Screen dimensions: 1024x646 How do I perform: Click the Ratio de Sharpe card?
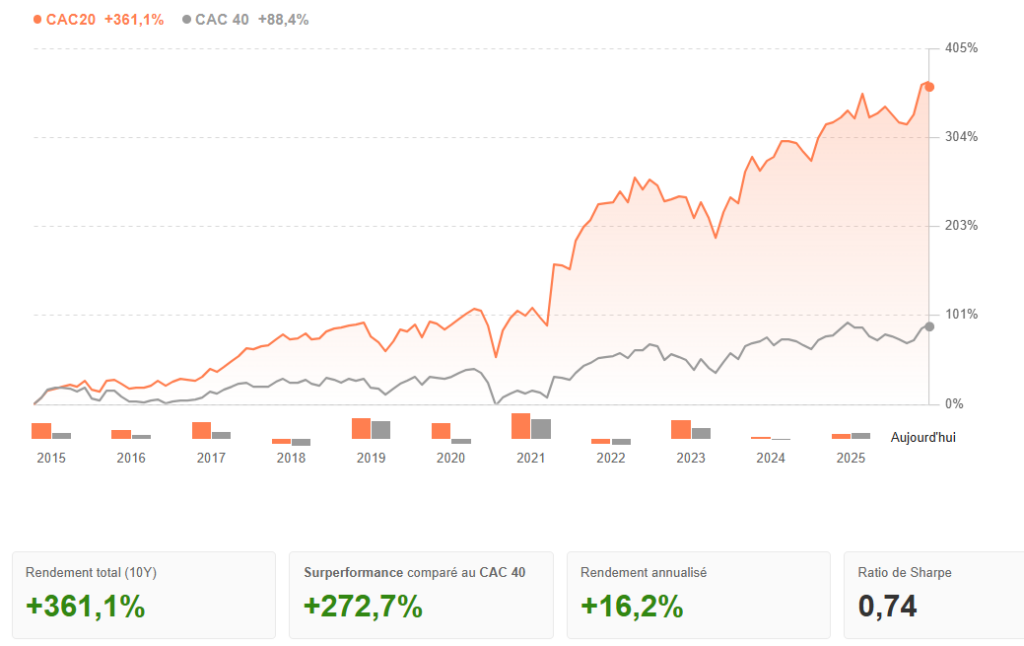coord(932,595)
